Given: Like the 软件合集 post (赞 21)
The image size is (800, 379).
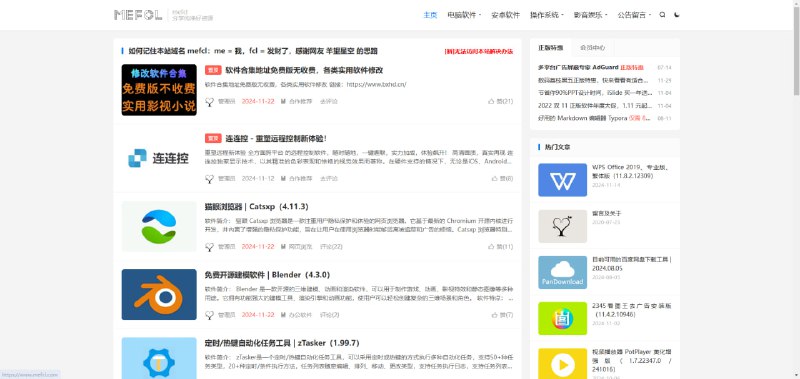Looking at the screenshot, I should click(x=501, y=102).
